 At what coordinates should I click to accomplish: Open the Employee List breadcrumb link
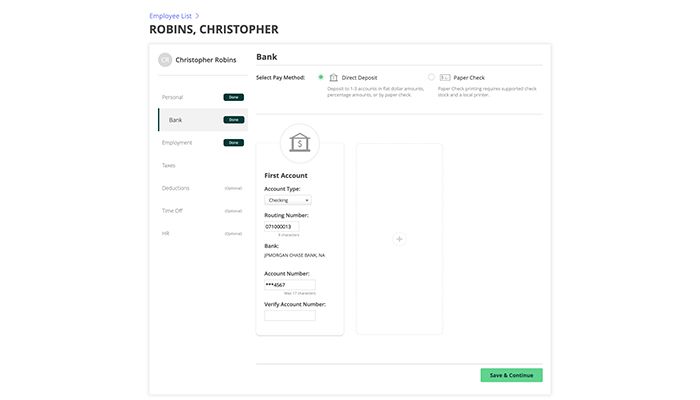click(170, 16)
